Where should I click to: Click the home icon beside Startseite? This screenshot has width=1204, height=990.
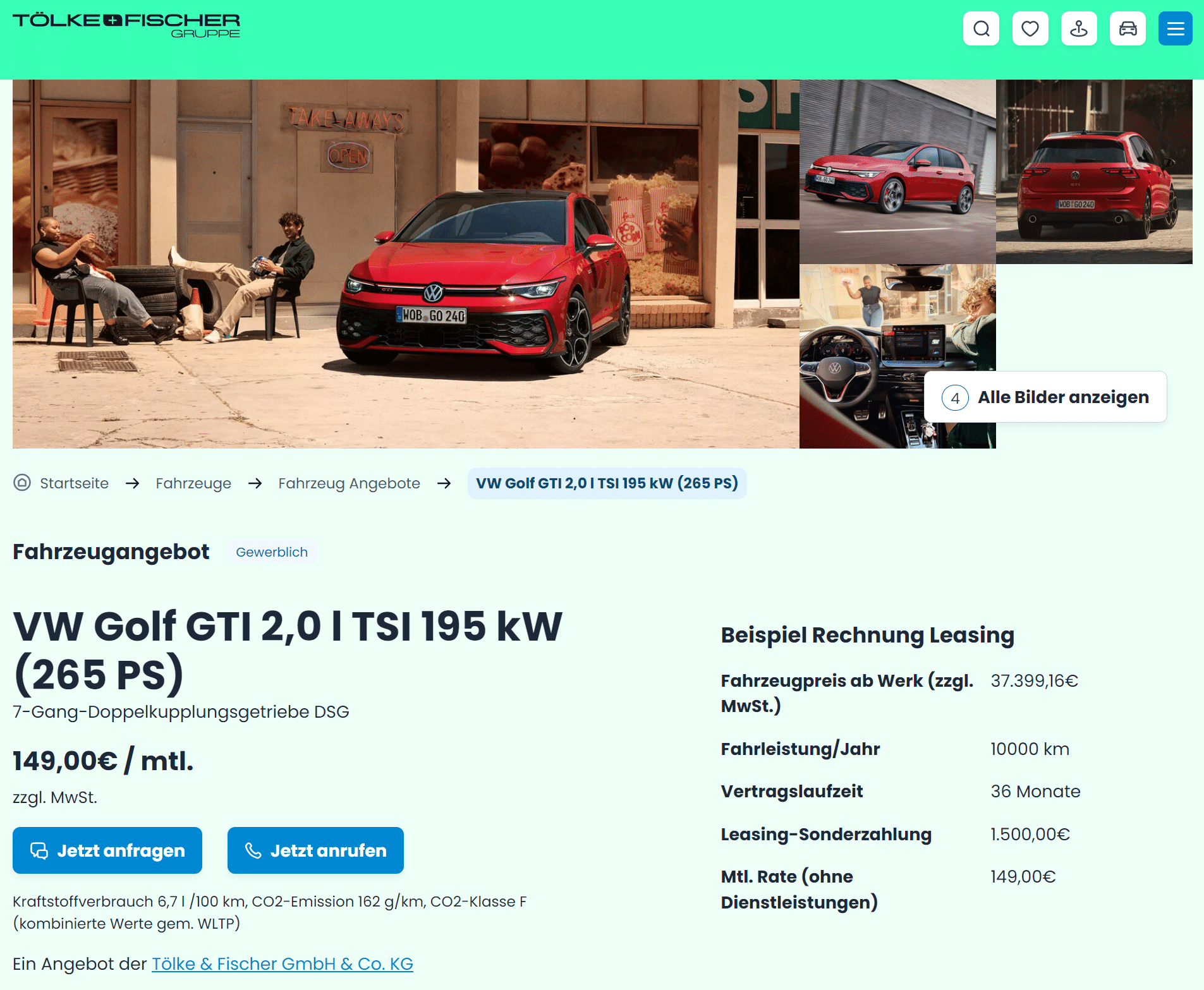coord(22,483)
